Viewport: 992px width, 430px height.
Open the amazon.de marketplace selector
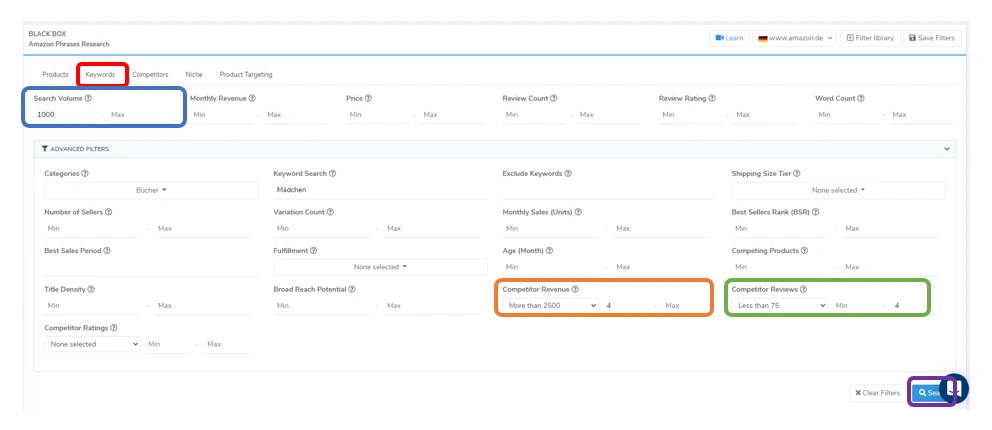tap(794, 38)
